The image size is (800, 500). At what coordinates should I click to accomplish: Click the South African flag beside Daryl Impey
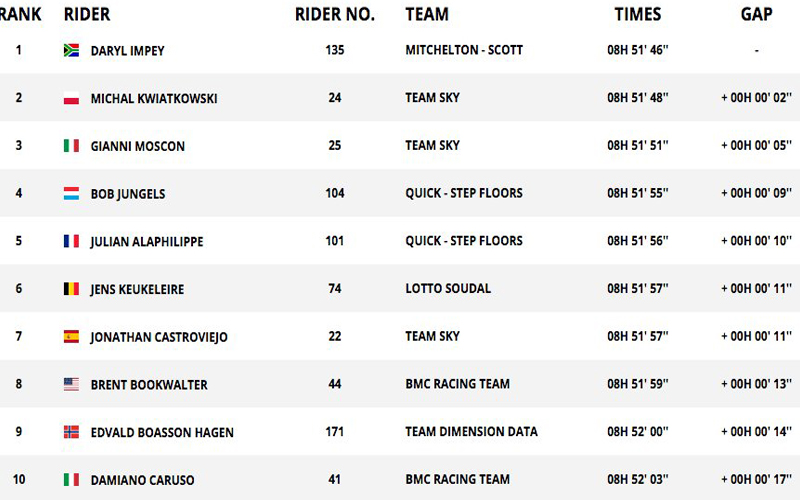click(x=71, y=50)
